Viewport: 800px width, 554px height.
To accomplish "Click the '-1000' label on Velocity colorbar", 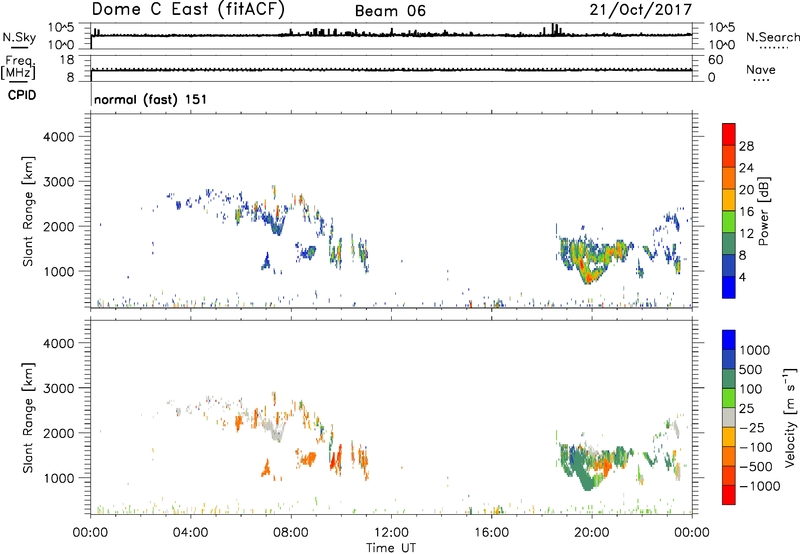I will [759, 486].
